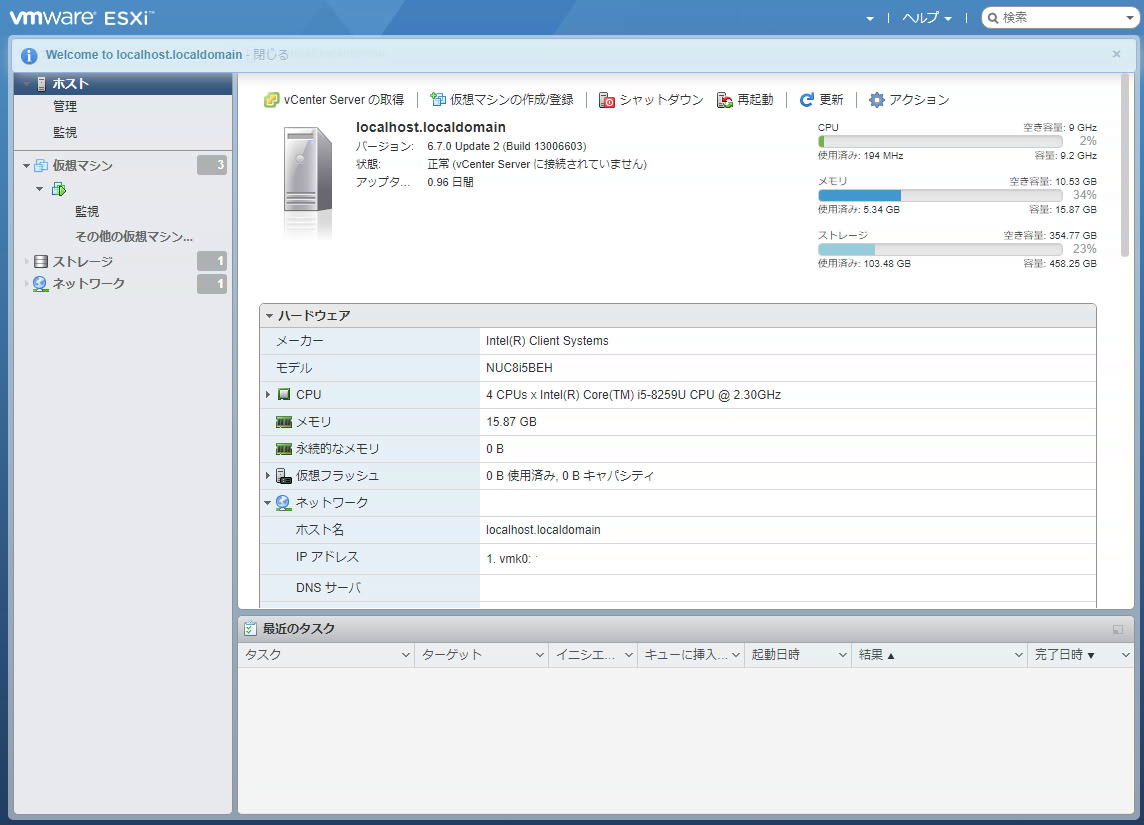This screenshot has height=825, width=1144.
Task: Click the 15.87 GB memory value
Action: (511, 422)
